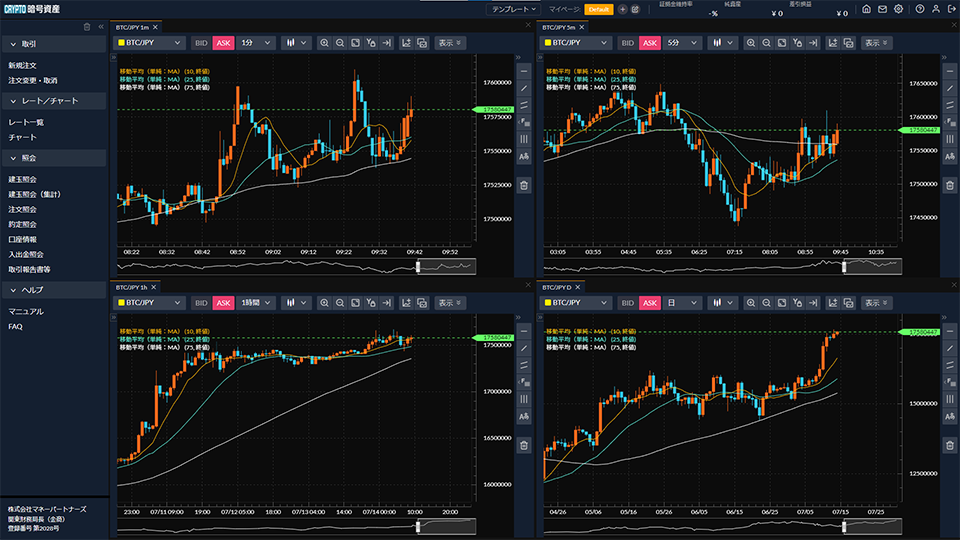Viewport: 960px width, 540px height.
Task: Expand 表示 options in 1m chart
Action: [450, 43]
